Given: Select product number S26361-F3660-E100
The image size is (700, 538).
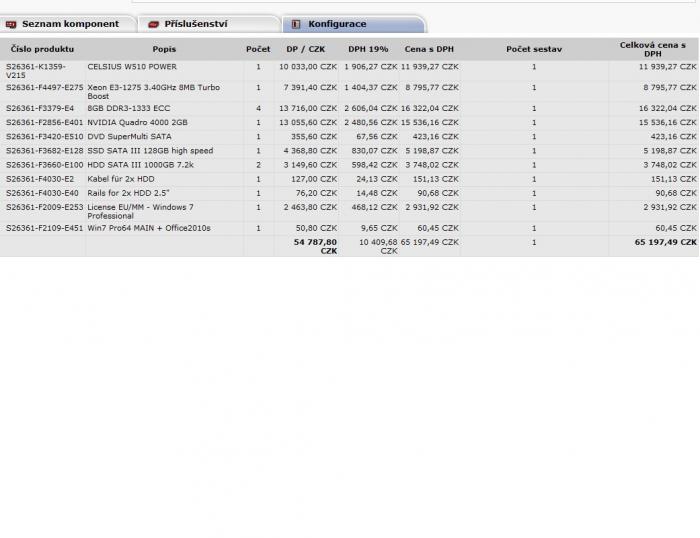Looking at the screenshot, I should point(45,165).
